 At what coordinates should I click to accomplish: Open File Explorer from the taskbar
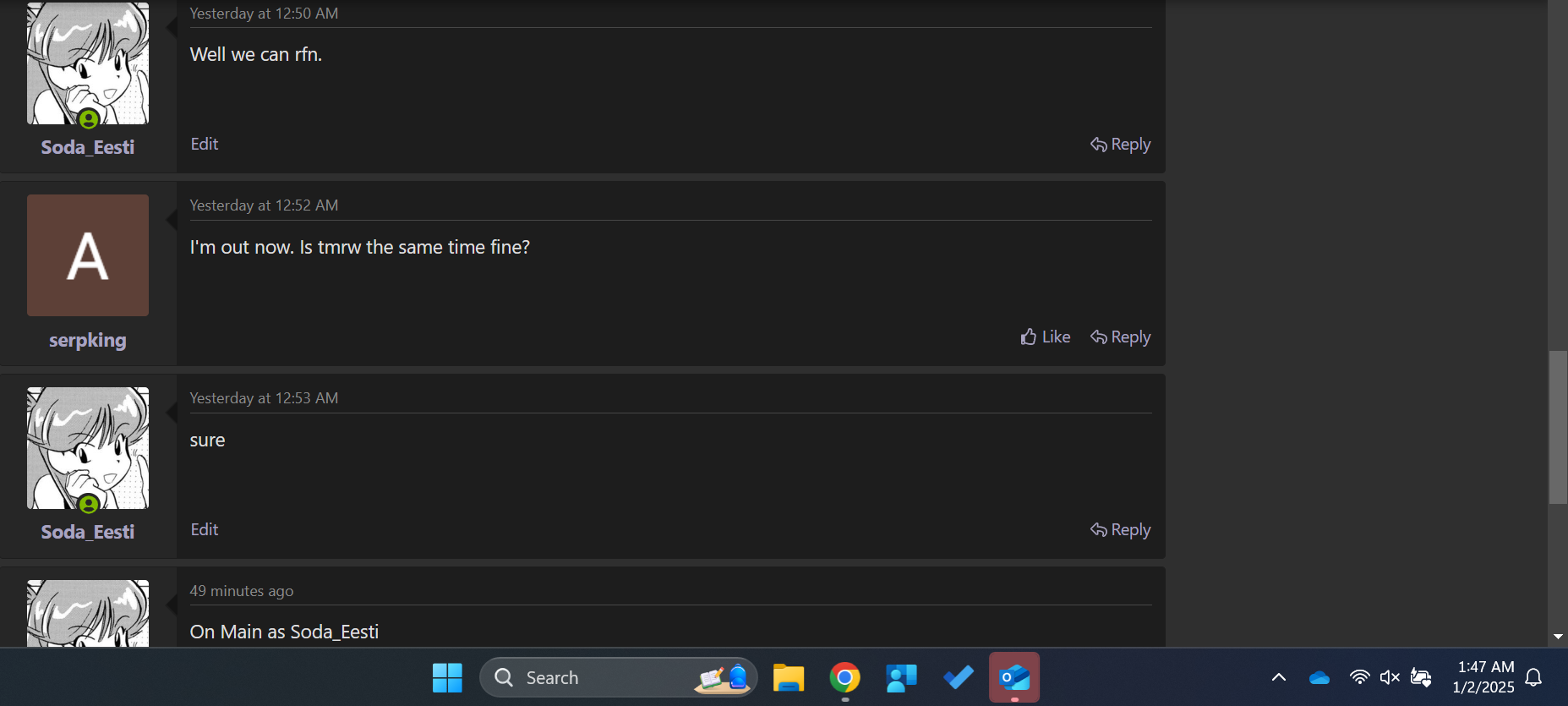pos(788,677)
